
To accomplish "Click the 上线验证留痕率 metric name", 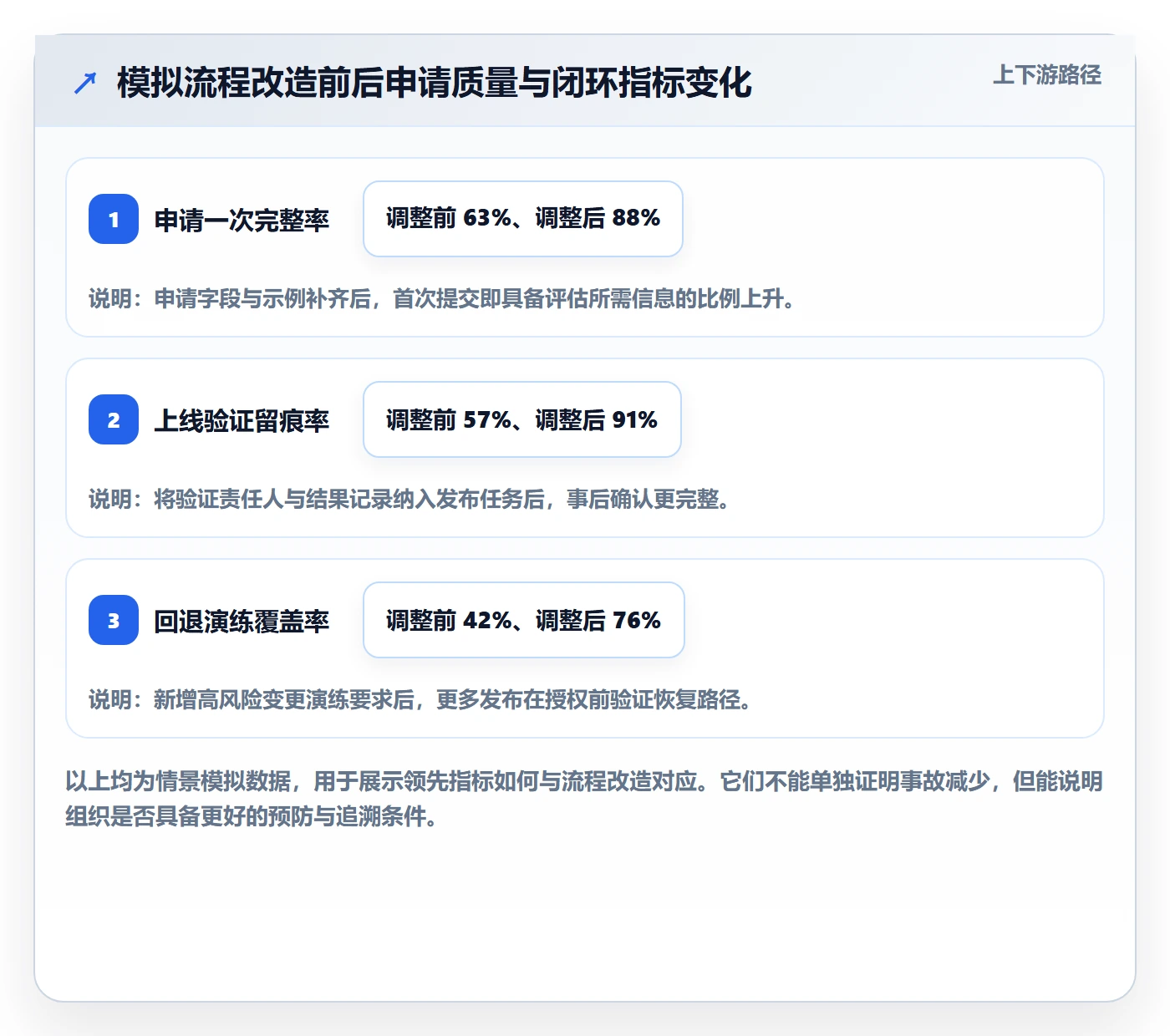I will (x=242, y=420).
